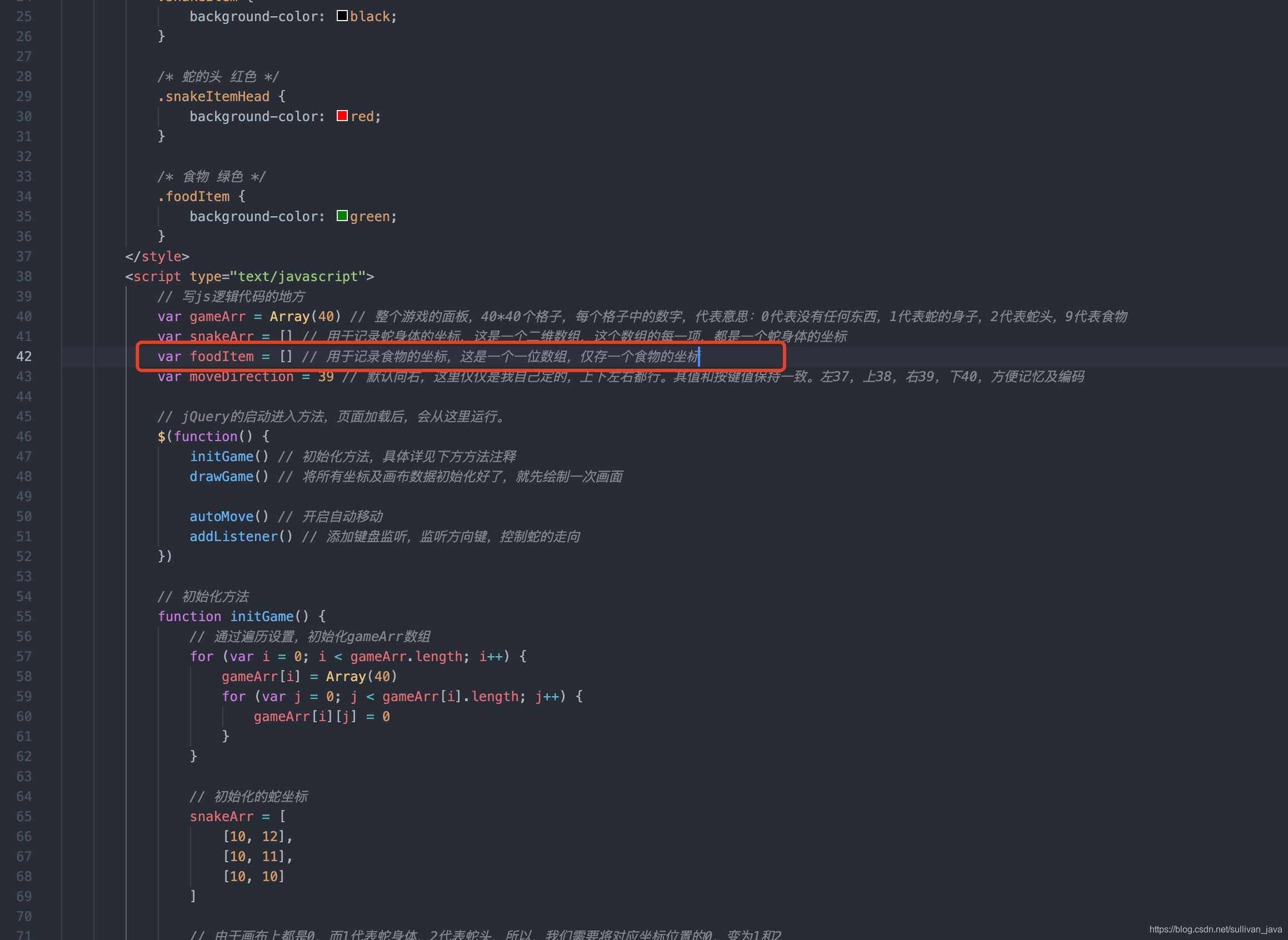Click line number 65 in the gutter
Image resolution: width=1288 pixels, height=940 pixels.
coord(24,817)
